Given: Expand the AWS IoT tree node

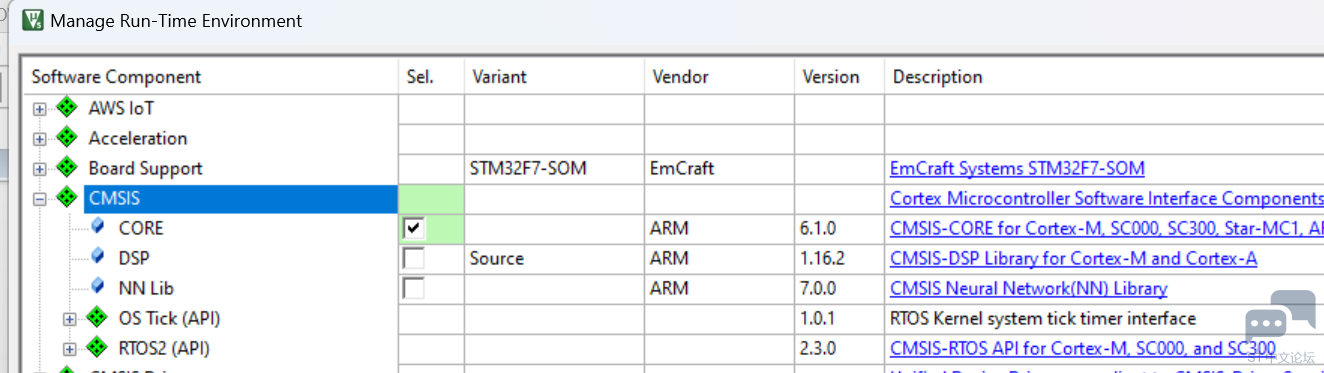Looking at the screenshot, I should tap(39, 109).
